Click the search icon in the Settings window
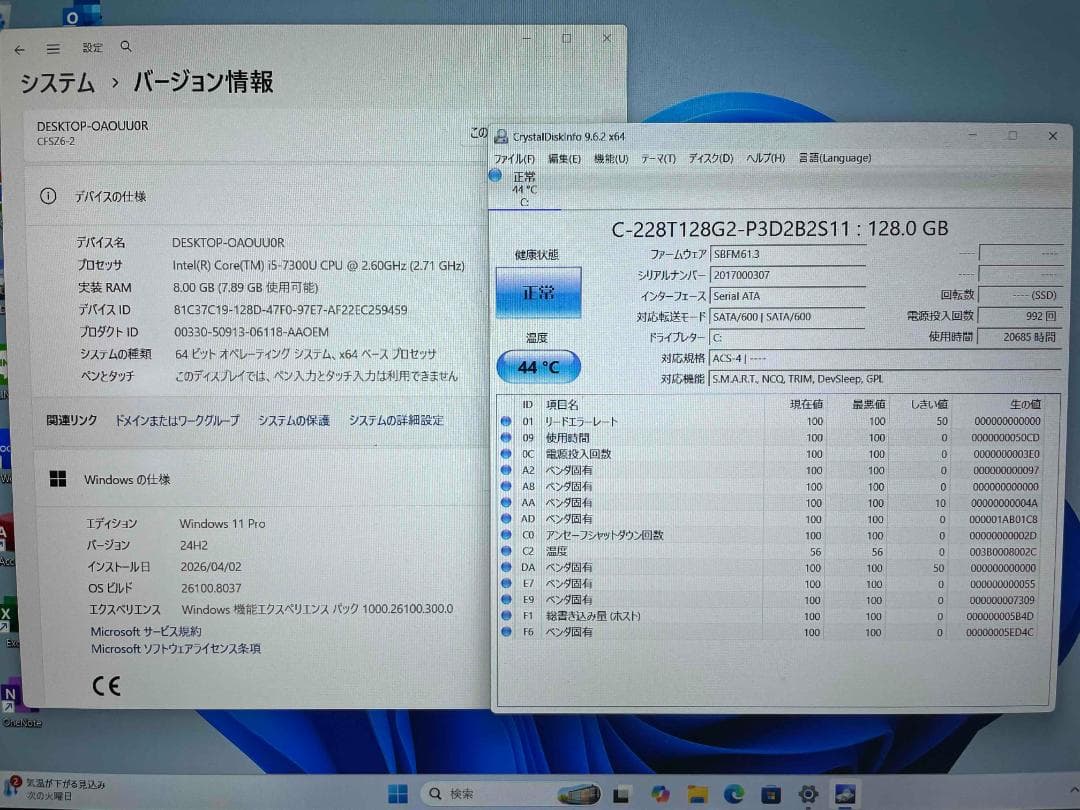 point(125,47)
